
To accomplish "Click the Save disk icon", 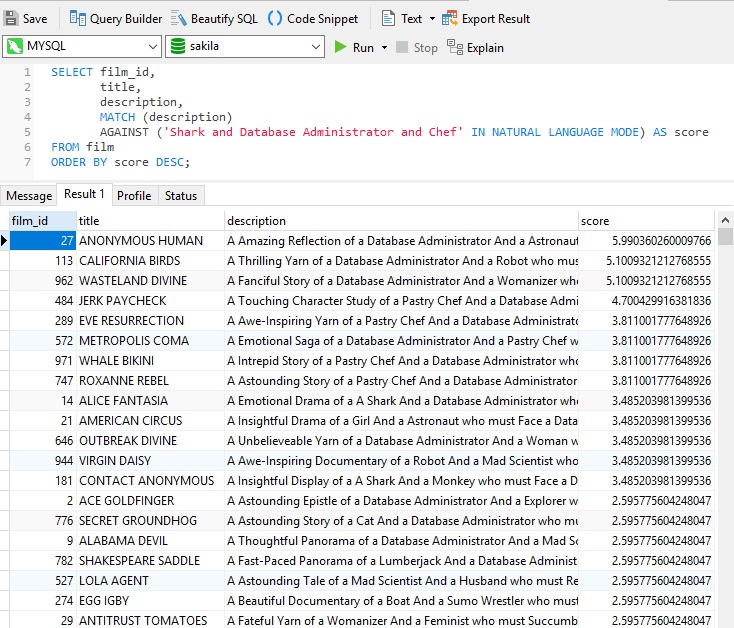I will 10,19.
